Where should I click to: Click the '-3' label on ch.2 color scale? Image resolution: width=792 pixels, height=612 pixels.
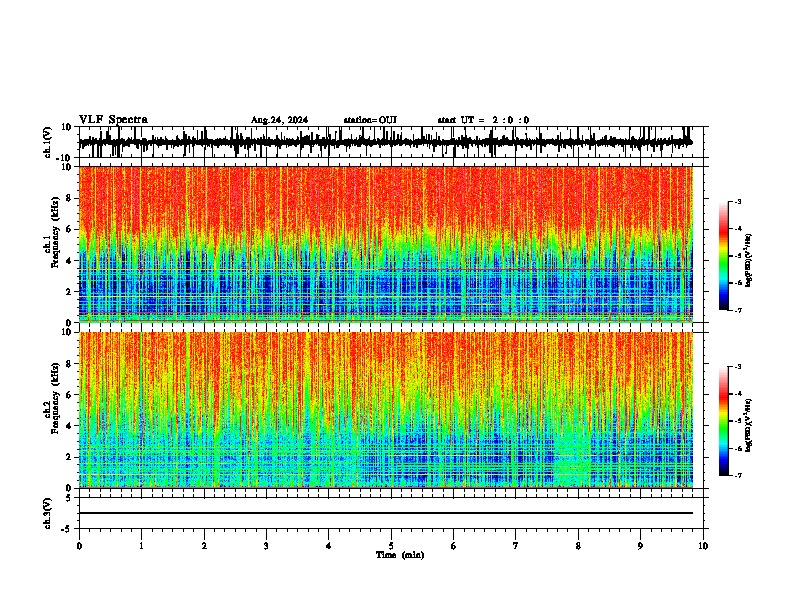click(737, 367)
